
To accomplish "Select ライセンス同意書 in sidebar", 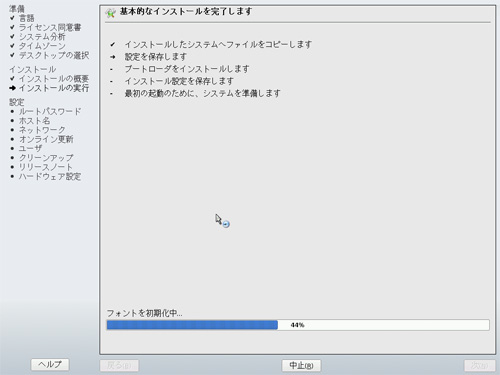I will coord(50,27).
